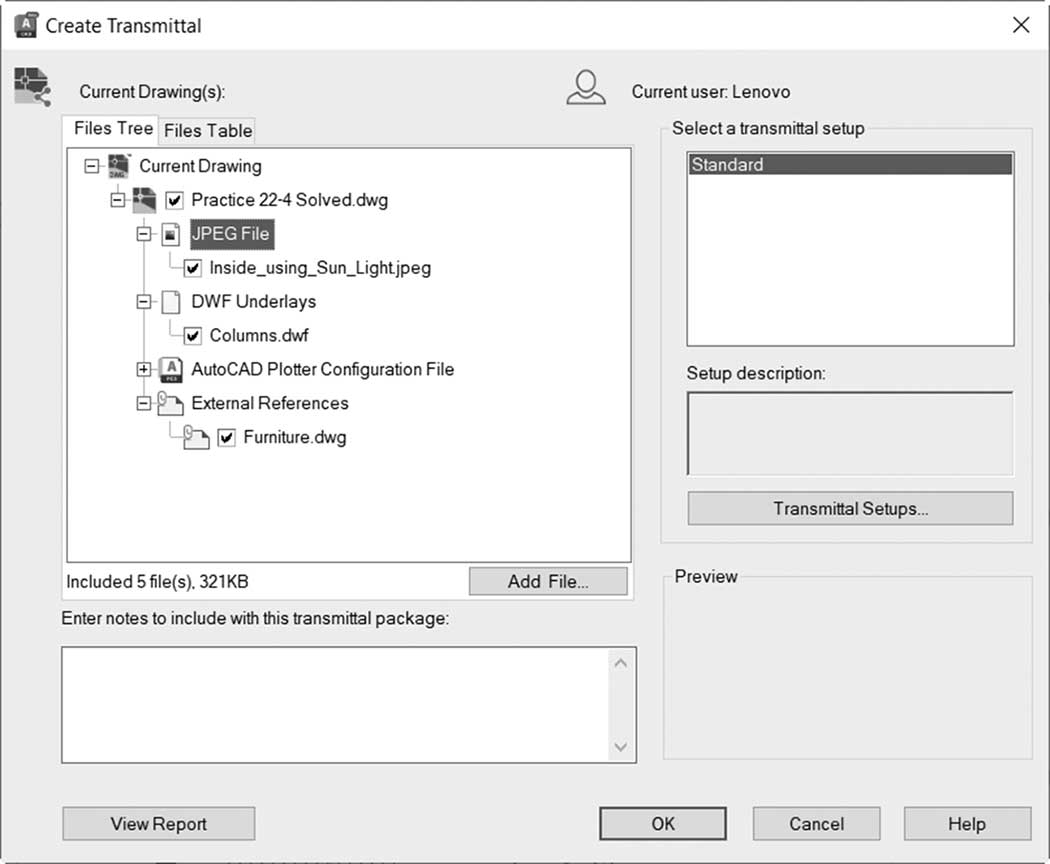Uncheck Inside_using_Sun_Light.jpeg checkbox
Image resolution: width=1050 pixels, height=864 pixels.
[x=193, y=268]
